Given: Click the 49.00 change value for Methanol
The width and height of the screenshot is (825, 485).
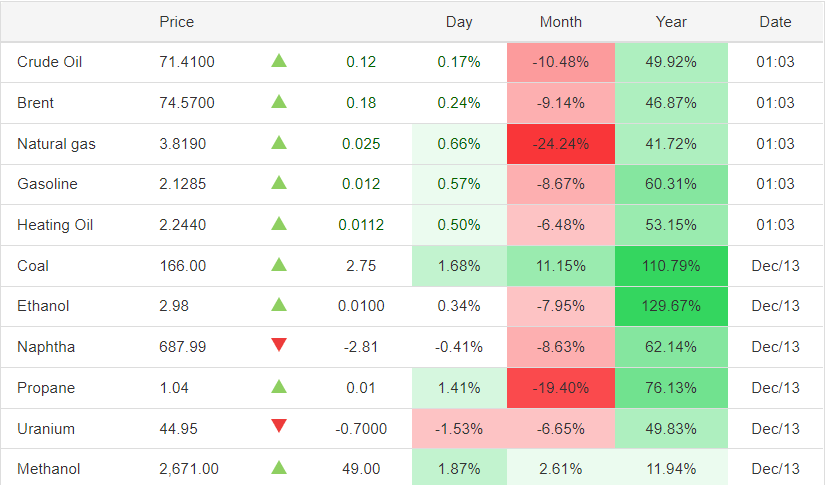Looking at the screenshot, I should (x=361, y=469).
